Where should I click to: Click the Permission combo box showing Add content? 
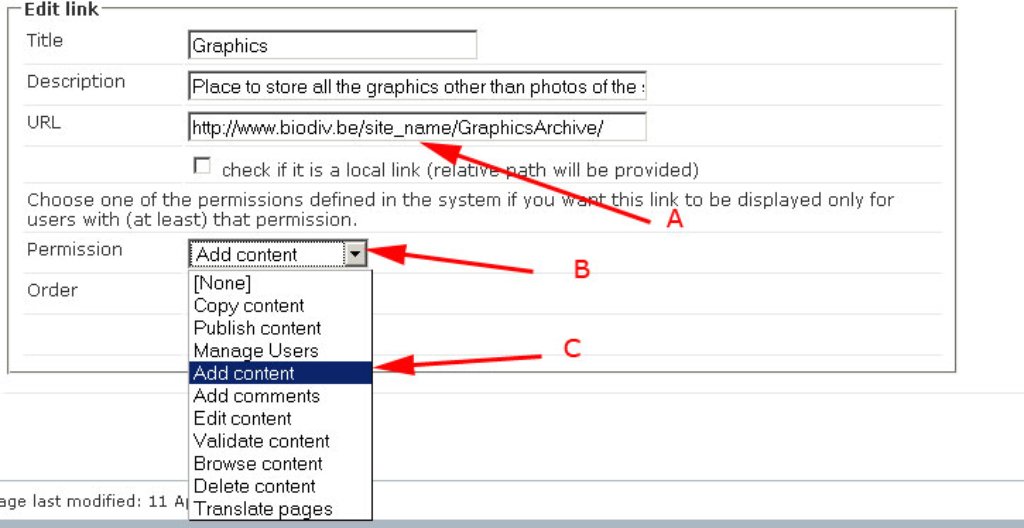coord(278,254)
